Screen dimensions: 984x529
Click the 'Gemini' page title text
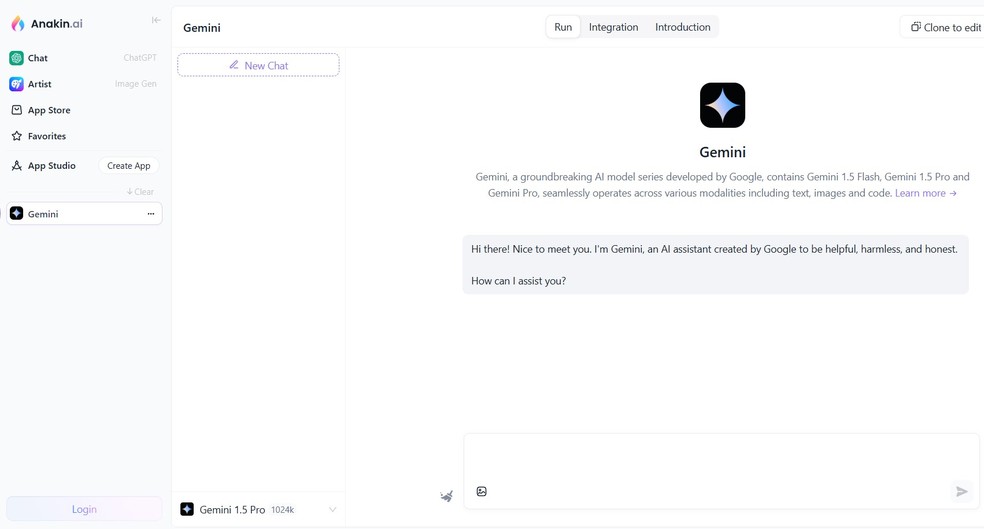202,28
